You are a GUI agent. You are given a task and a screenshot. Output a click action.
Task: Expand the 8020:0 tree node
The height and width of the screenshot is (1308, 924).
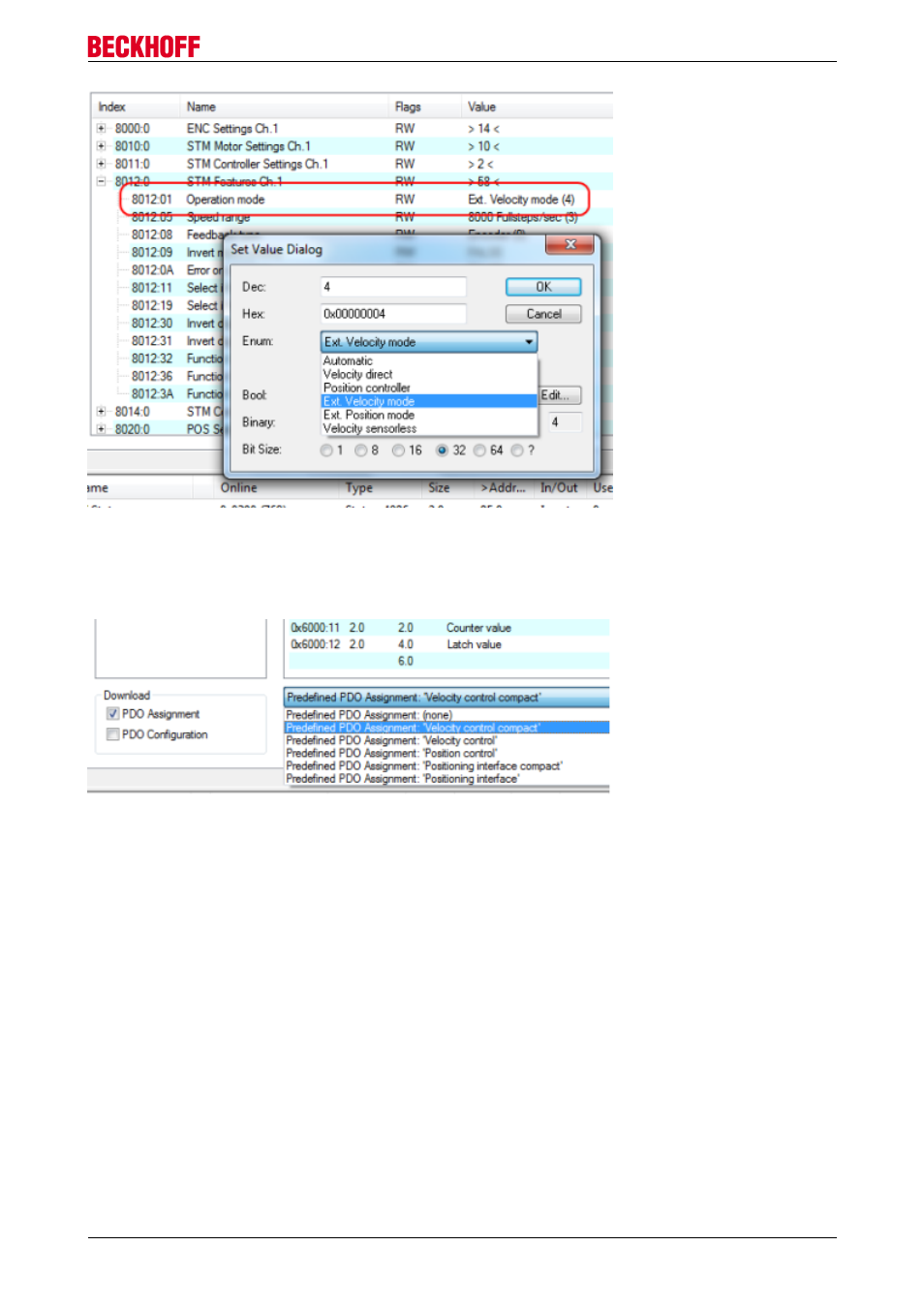click(101, 429)
